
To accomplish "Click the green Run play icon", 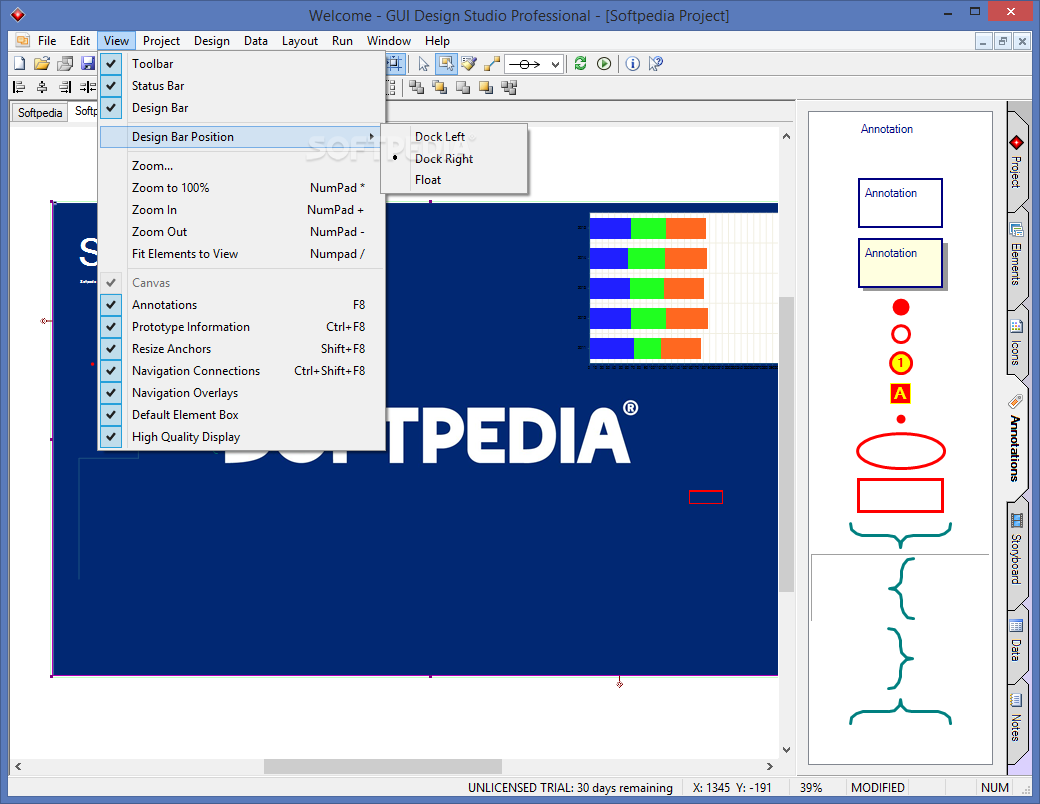I will [x=604, y=64].
